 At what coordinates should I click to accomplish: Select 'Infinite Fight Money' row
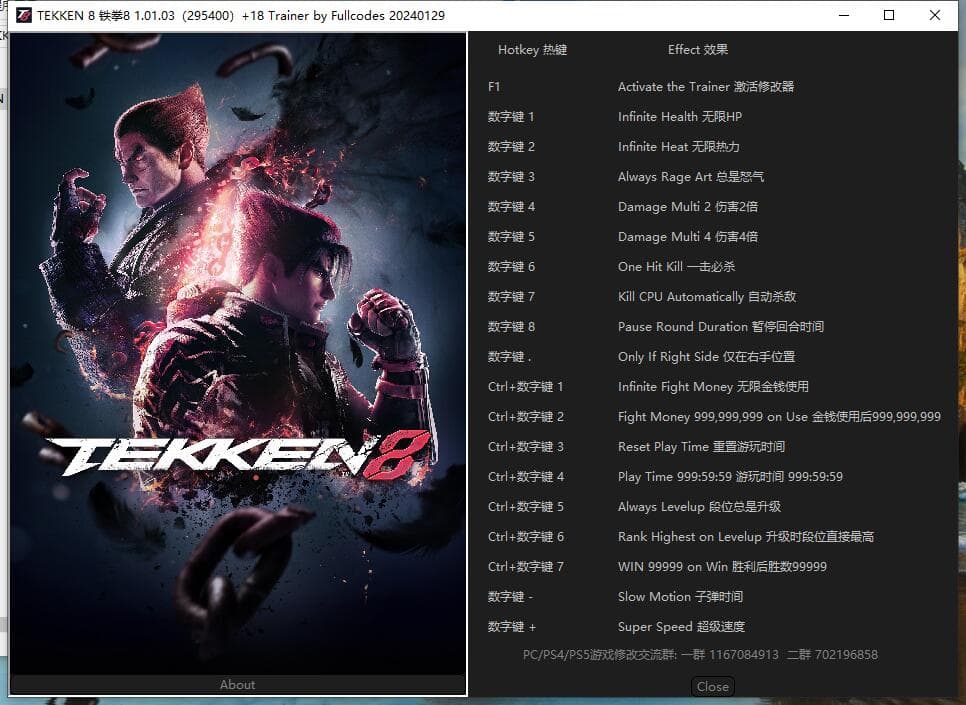tap(713, 387)
